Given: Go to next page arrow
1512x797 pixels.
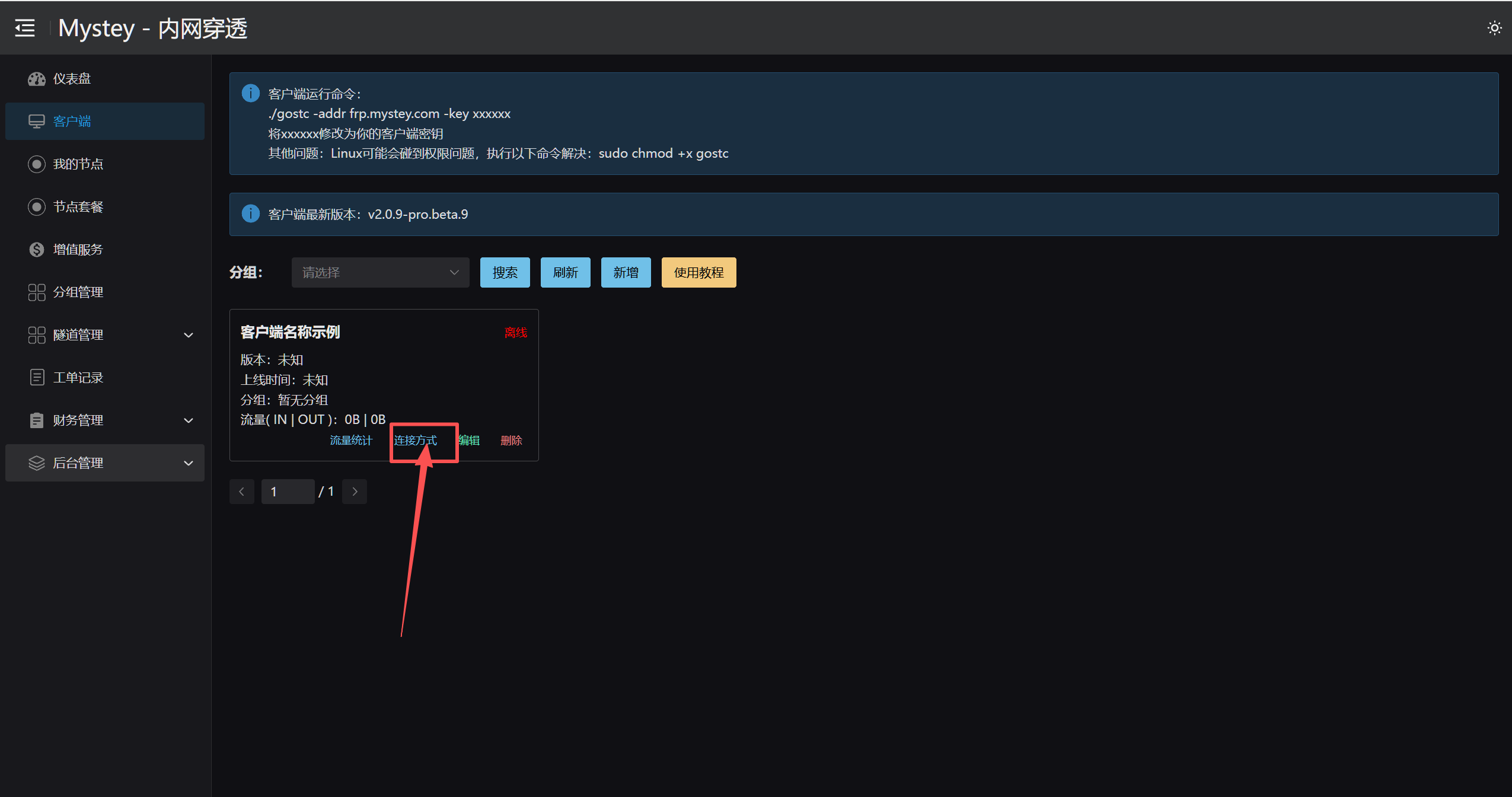Looking at the screenshot, I should (355, 492).
